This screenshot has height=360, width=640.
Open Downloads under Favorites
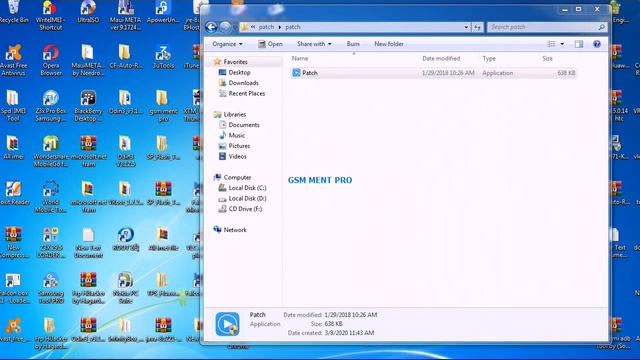243,83
